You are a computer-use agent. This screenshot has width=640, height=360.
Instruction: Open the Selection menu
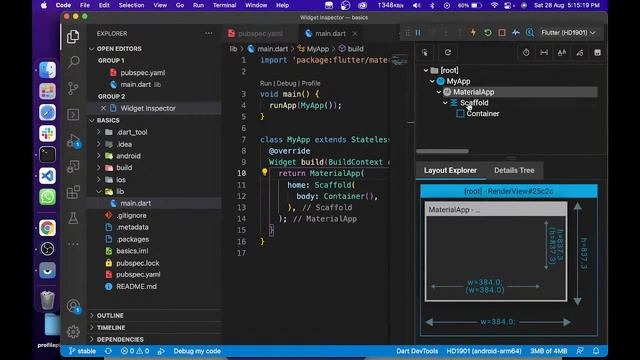[x=131, y=5]
